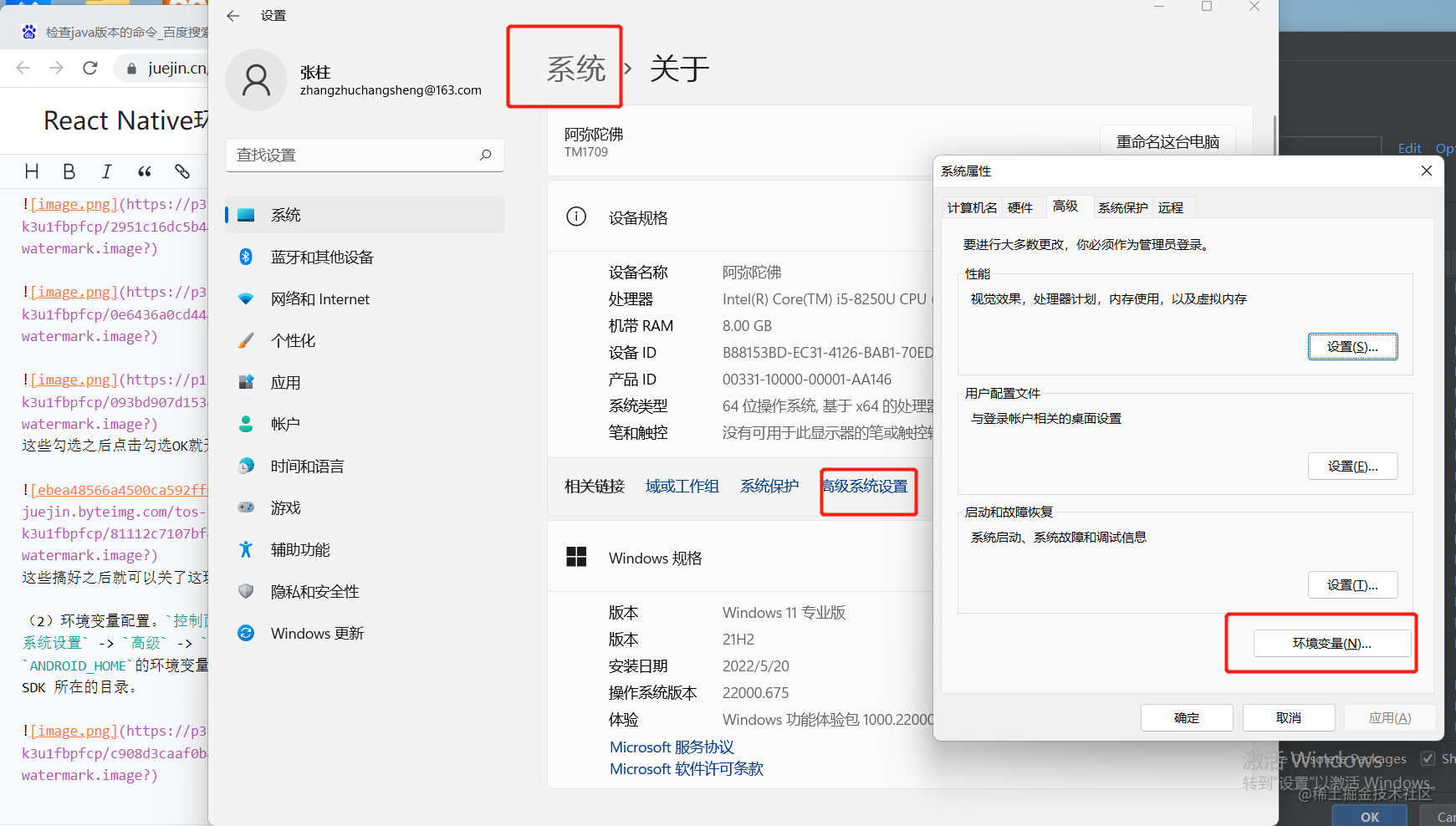Open 蓝牙和其他设备 settings

tap(321, 257)
